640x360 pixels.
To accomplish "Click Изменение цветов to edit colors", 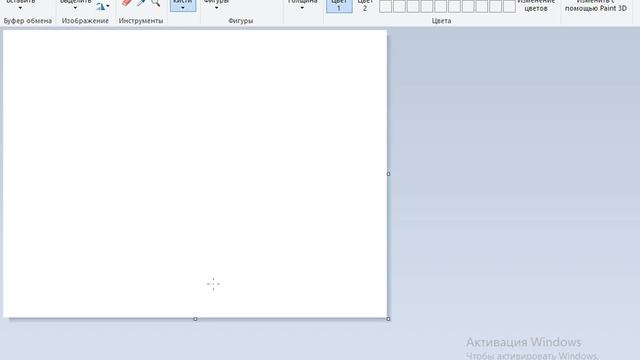I will pyautogui.click(x=536, y=5).
